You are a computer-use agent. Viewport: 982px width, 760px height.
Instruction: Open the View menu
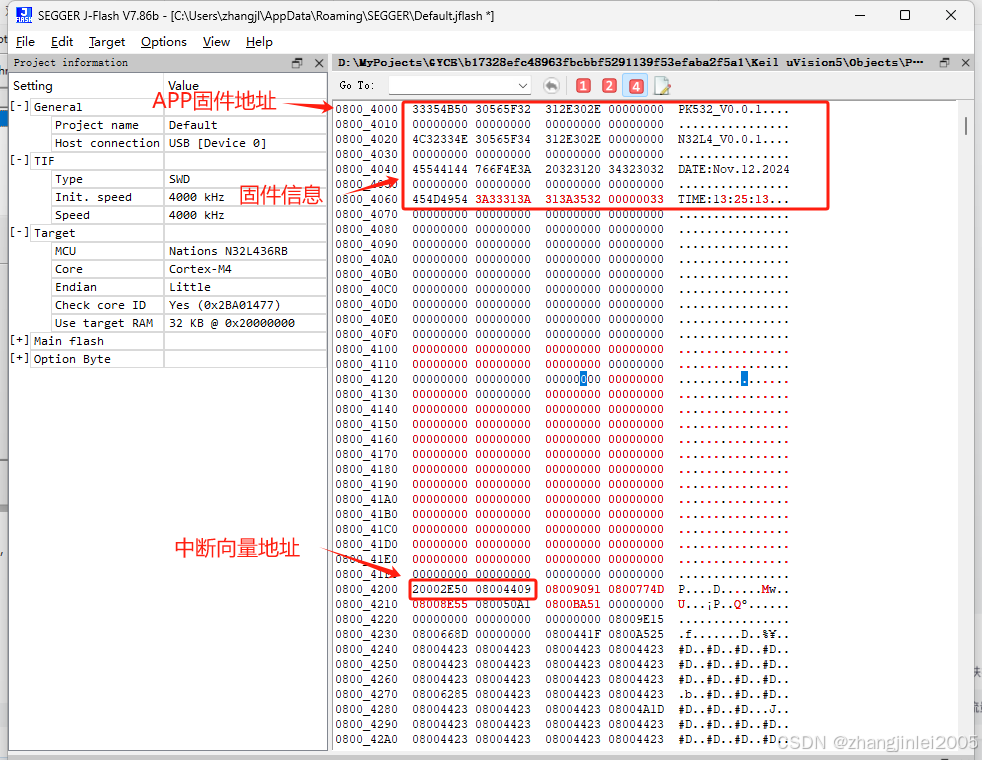(x=216, y=42)
